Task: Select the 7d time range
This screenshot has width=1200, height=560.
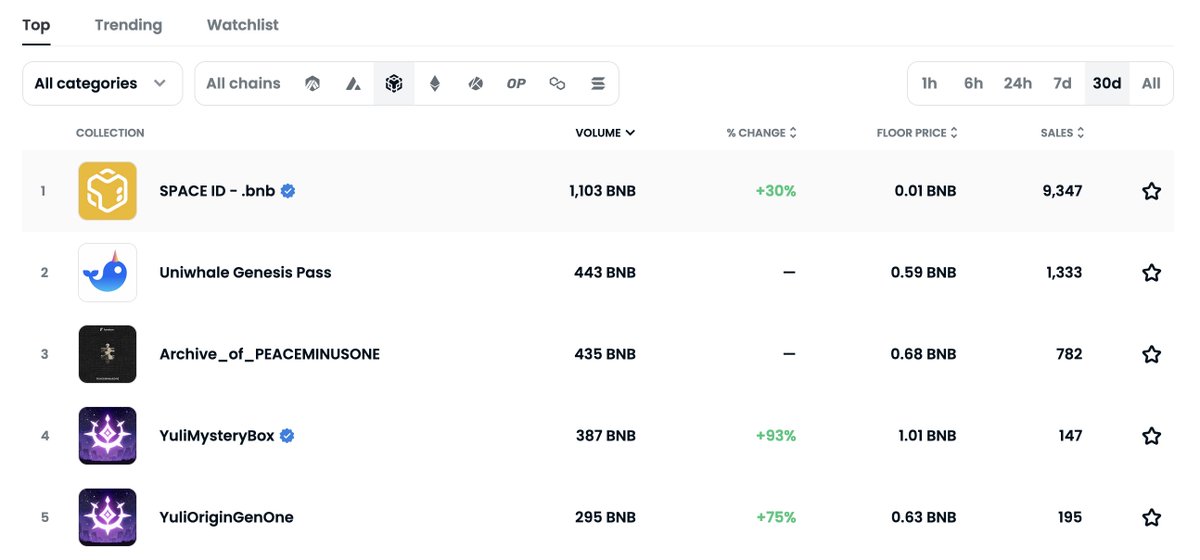Action: [x=1062, y=84]
